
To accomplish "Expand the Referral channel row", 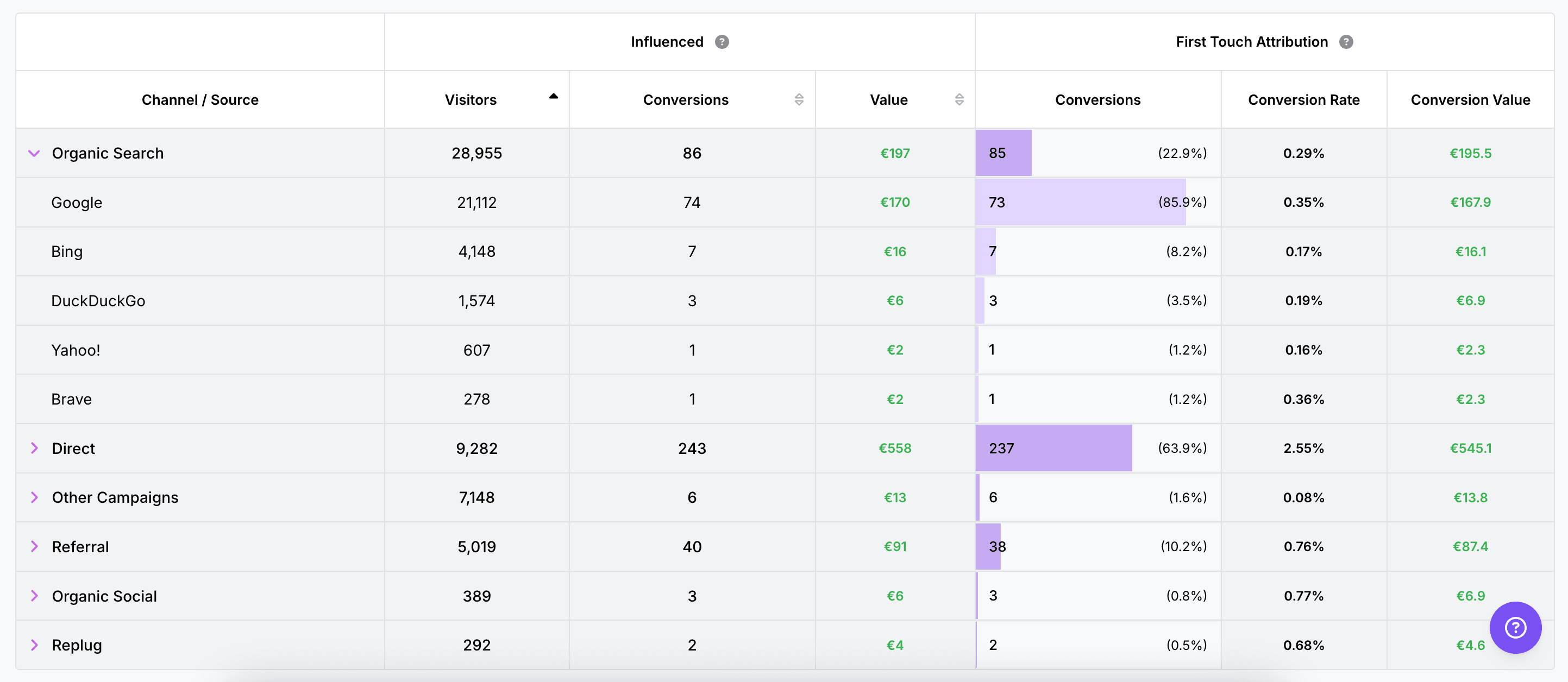I will (x=34, y=546).
